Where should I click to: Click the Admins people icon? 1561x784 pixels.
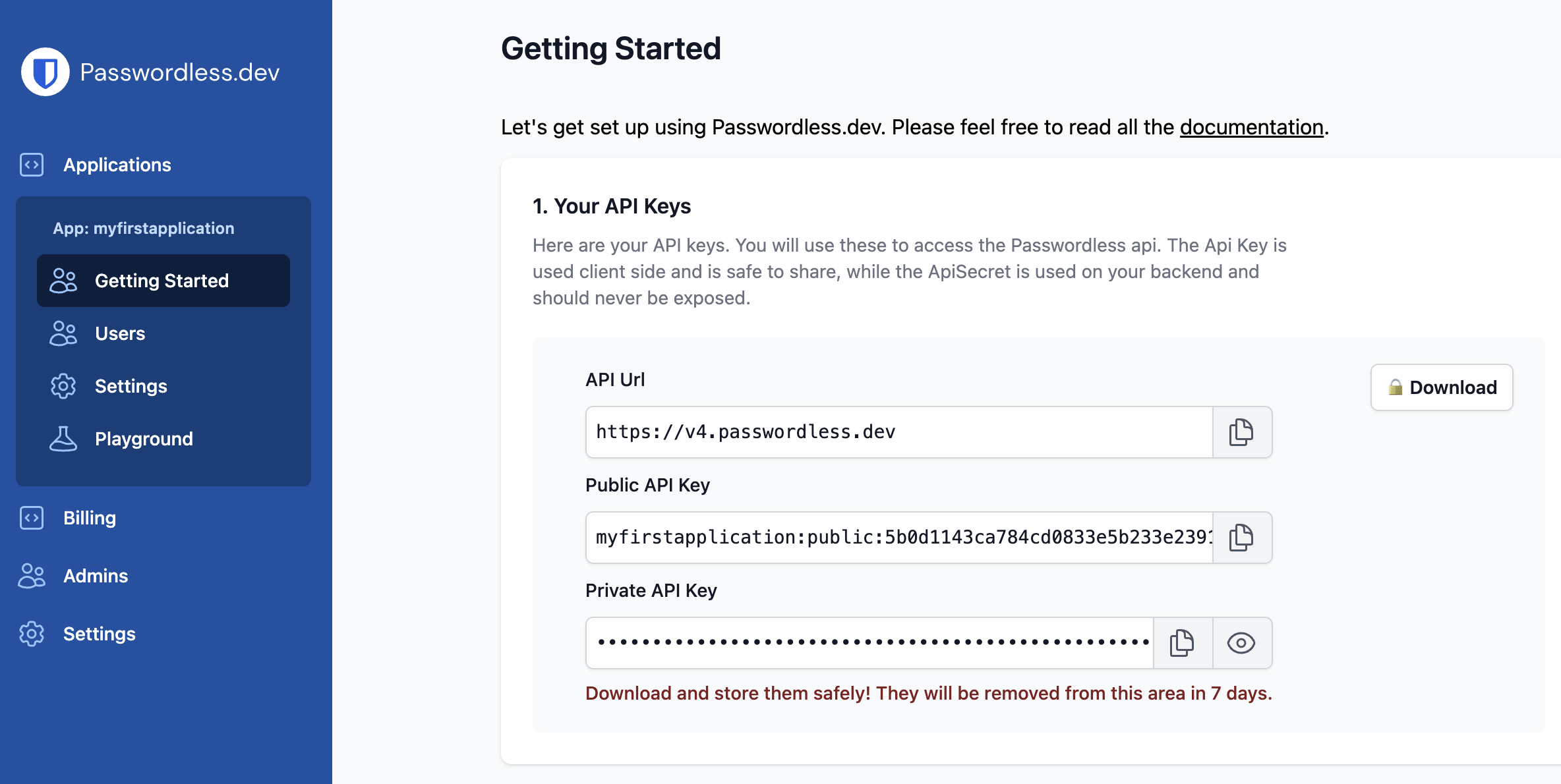pyautogui.click(x=32, y=576)
